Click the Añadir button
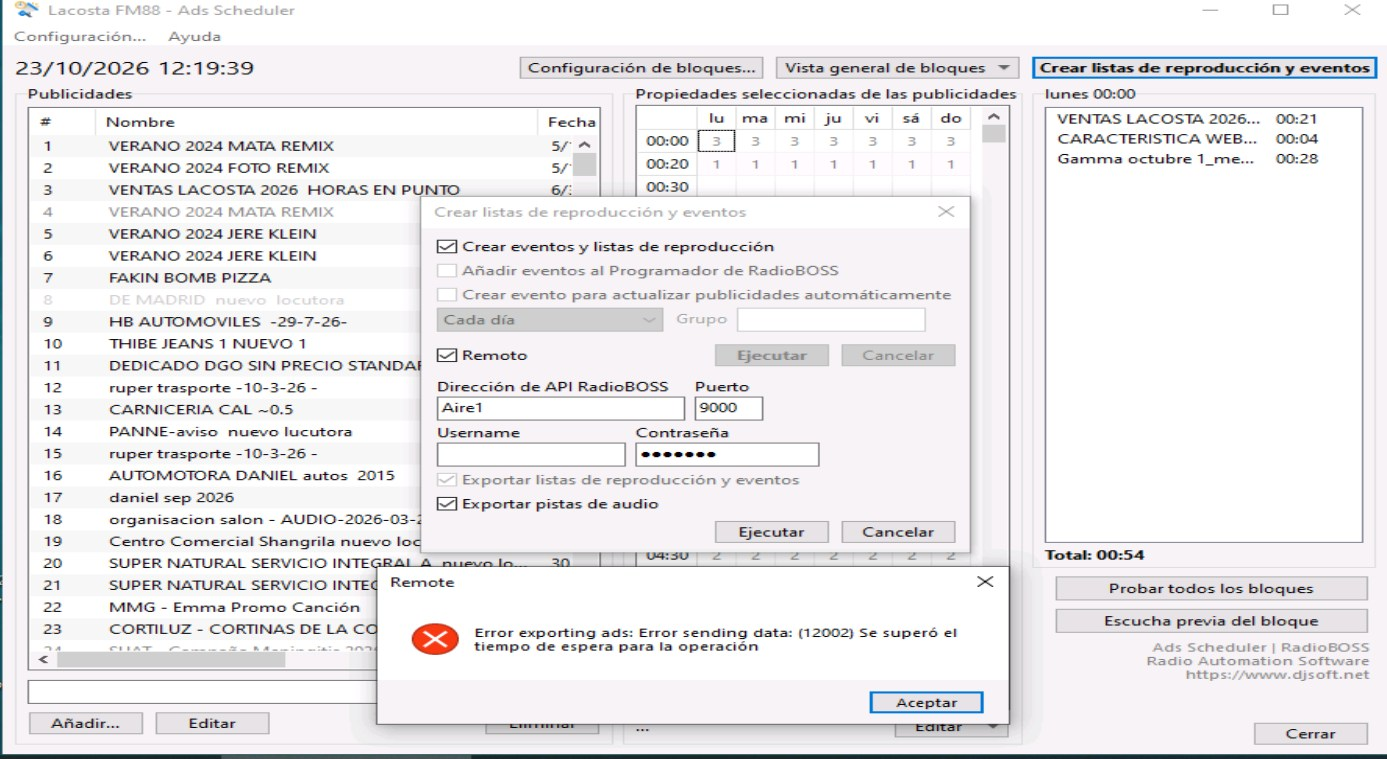 click(86, 723)
